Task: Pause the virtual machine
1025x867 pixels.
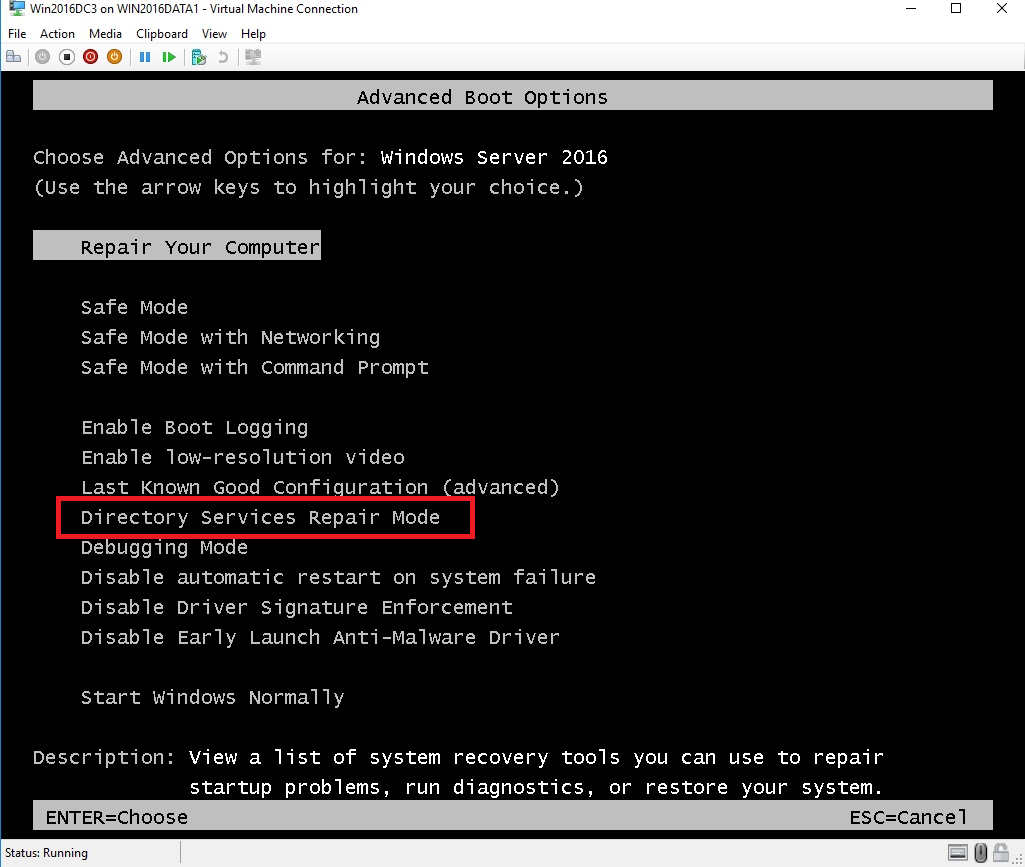Action: coord(145,57)
